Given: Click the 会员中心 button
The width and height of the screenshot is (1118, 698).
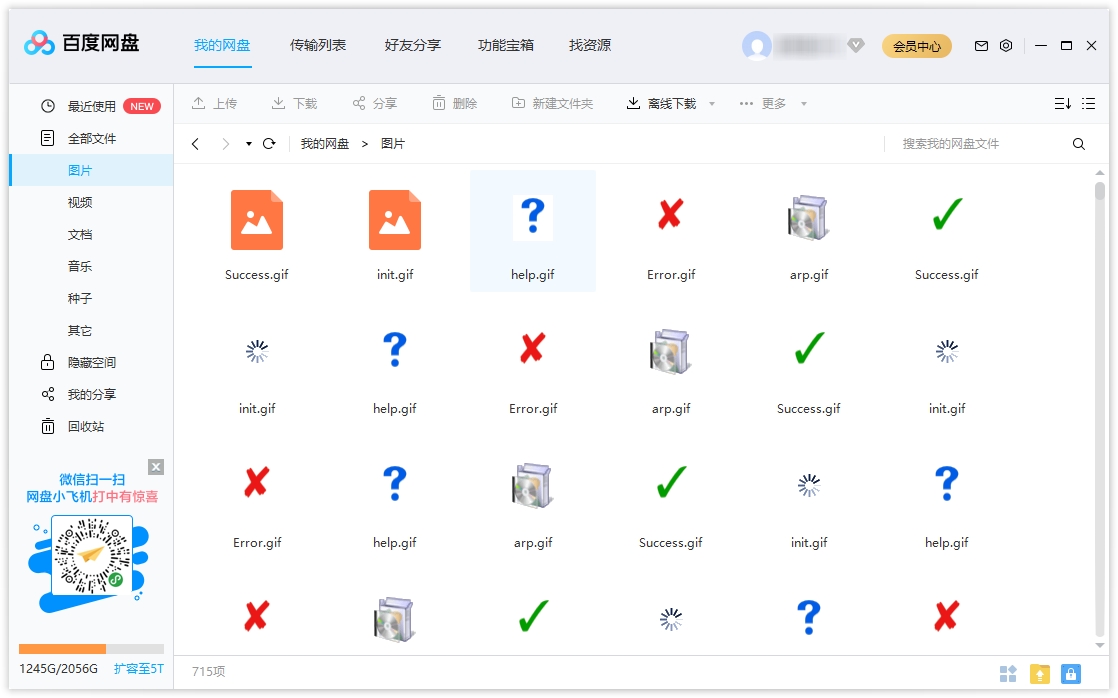Looking at the screenshot, I should [x=916, y=46].
